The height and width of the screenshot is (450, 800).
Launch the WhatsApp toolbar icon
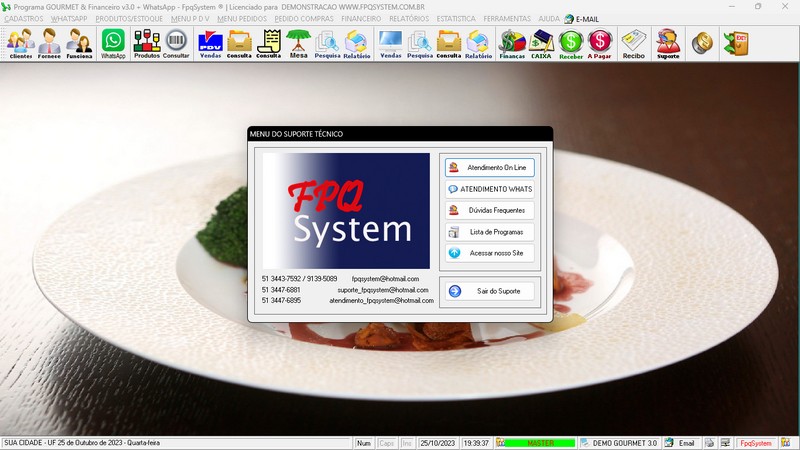[x=113, y=44]
